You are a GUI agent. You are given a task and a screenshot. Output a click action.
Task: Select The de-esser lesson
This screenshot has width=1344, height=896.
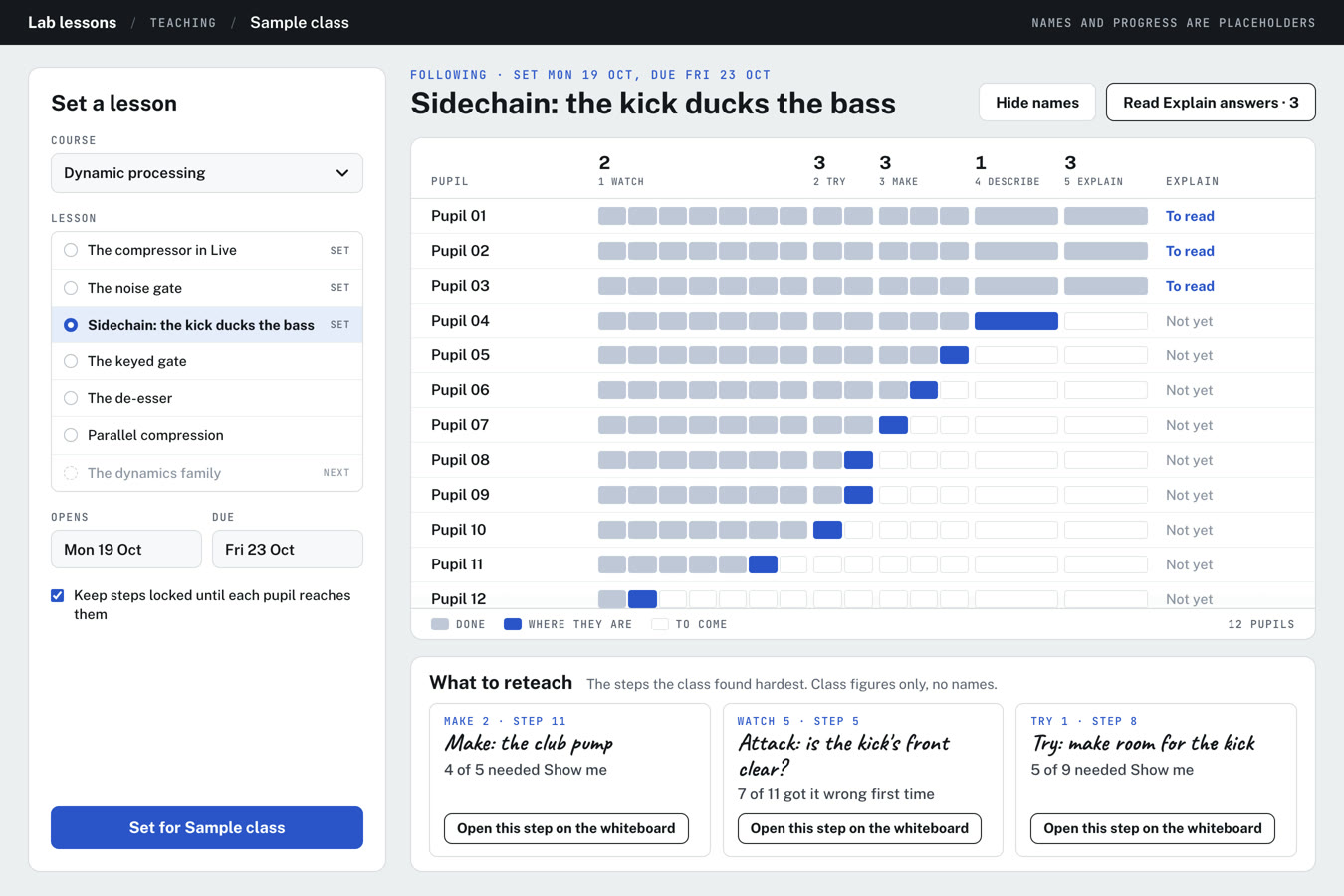[x=207, y=398]
